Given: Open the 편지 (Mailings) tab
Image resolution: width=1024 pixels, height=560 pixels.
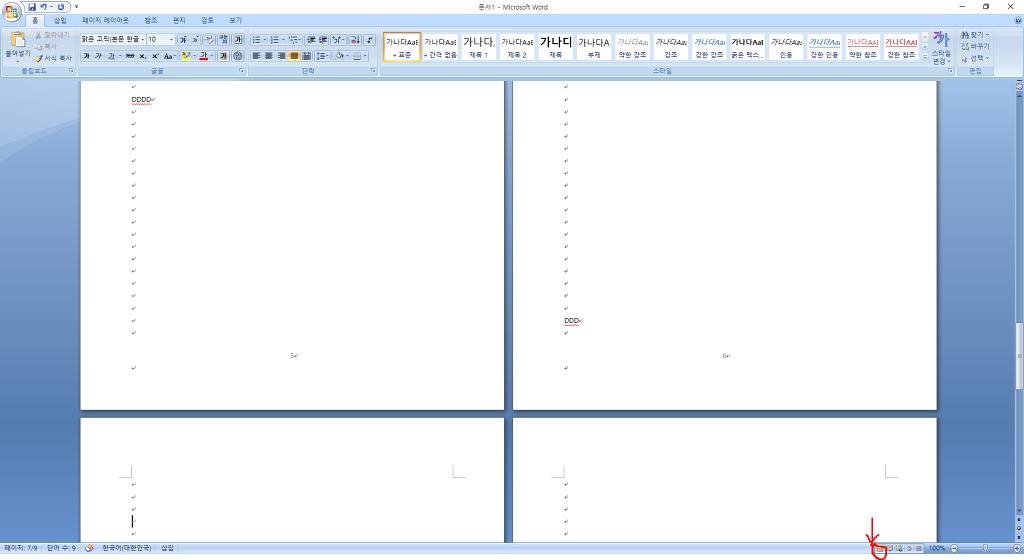Looking at the screenshot, I should 179,21.
